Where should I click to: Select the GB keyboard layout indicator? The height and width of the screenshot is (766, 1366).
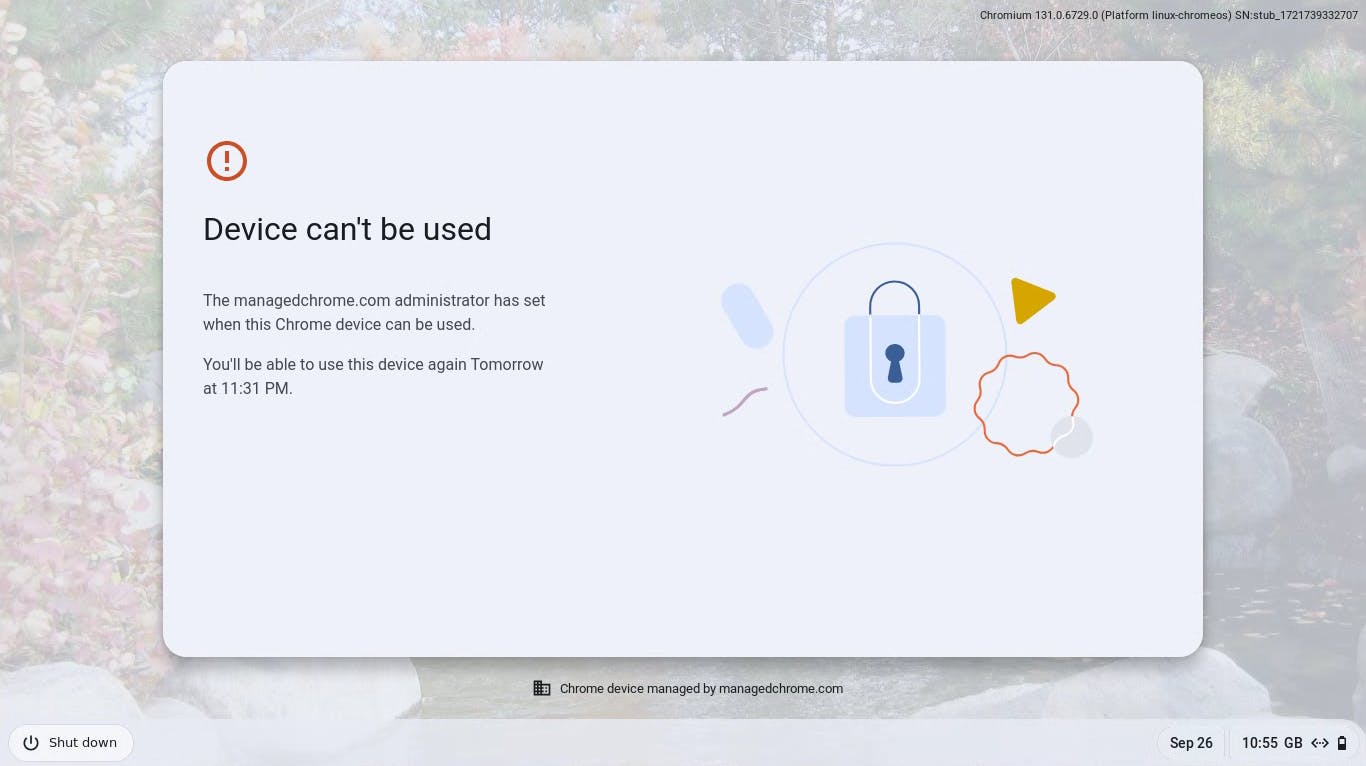click(x=1292, y=743)
